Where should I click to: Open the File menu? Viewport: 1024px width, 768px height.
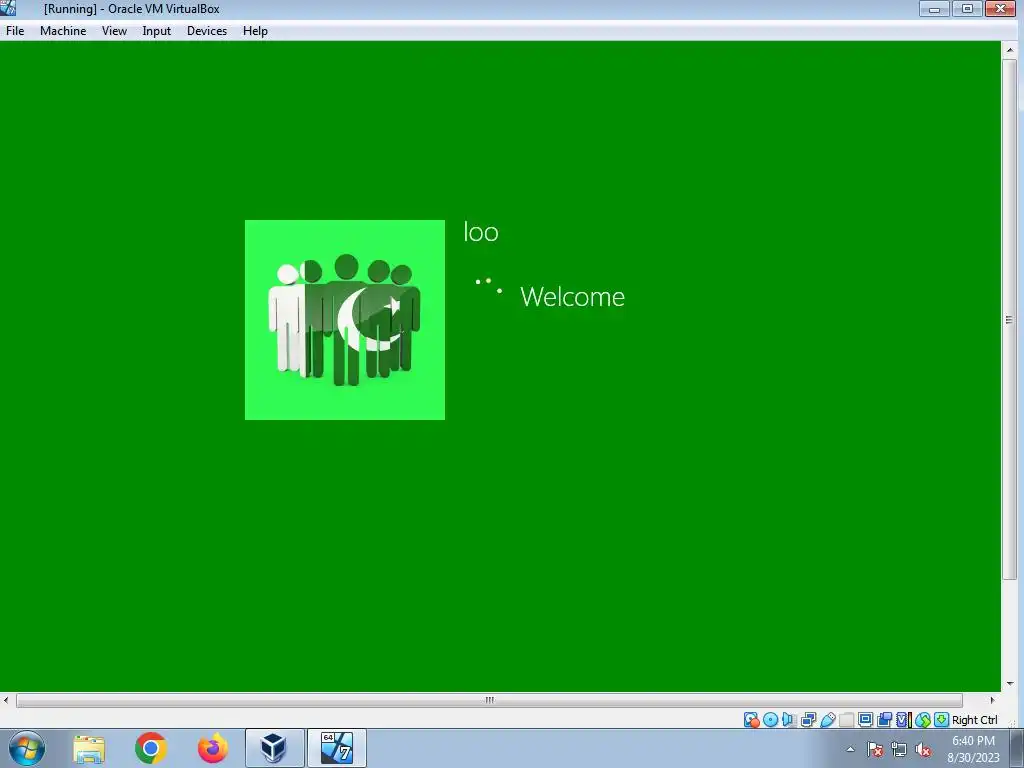[x=15, y=31]
